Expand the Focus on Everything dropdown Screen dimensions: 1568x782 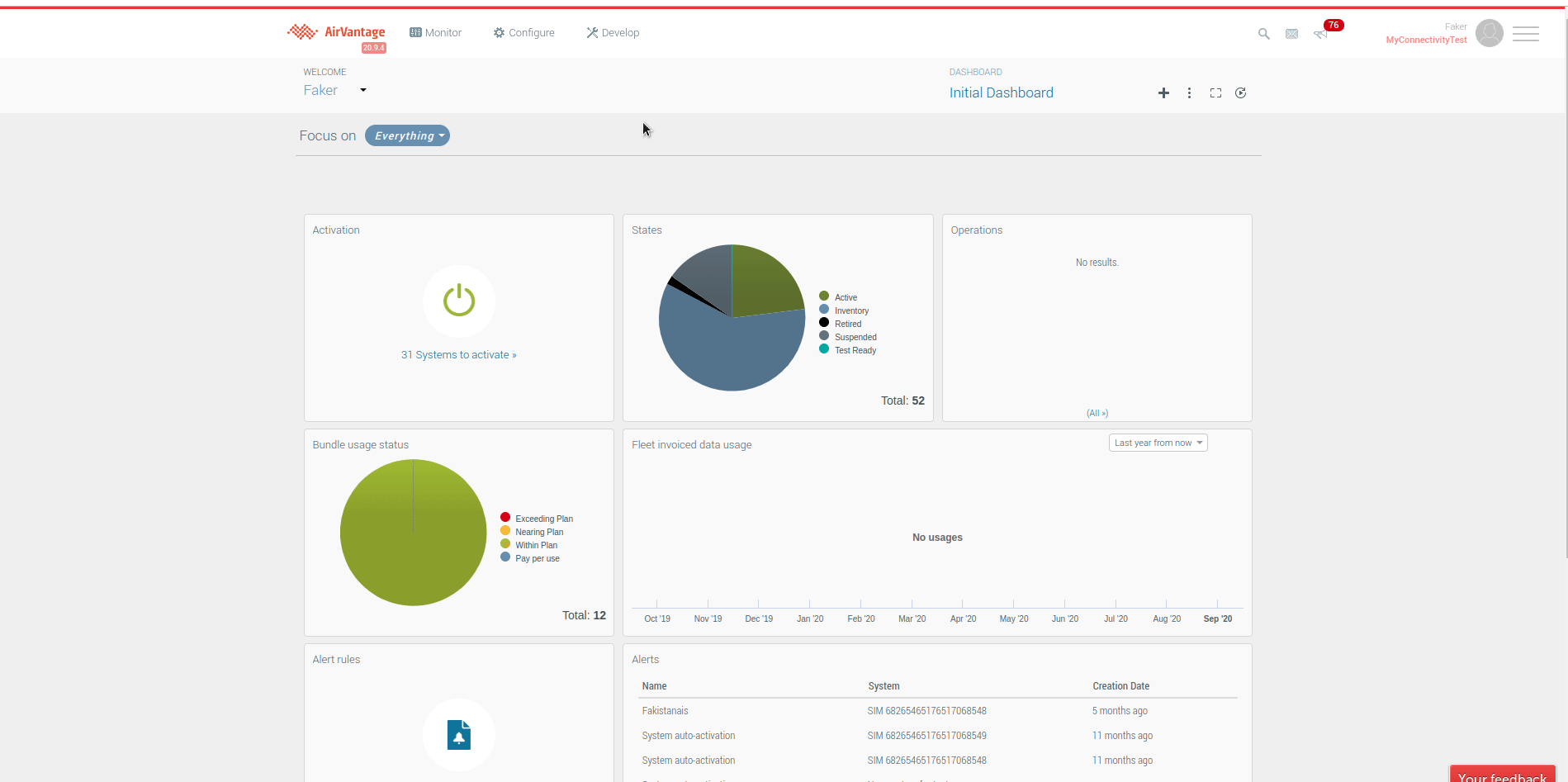click(x=407, y=136)
